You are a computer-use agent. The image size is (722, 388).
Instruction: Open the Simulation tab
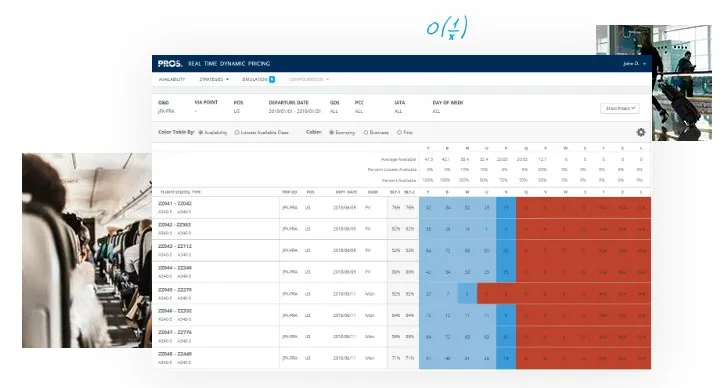[254, 79]
